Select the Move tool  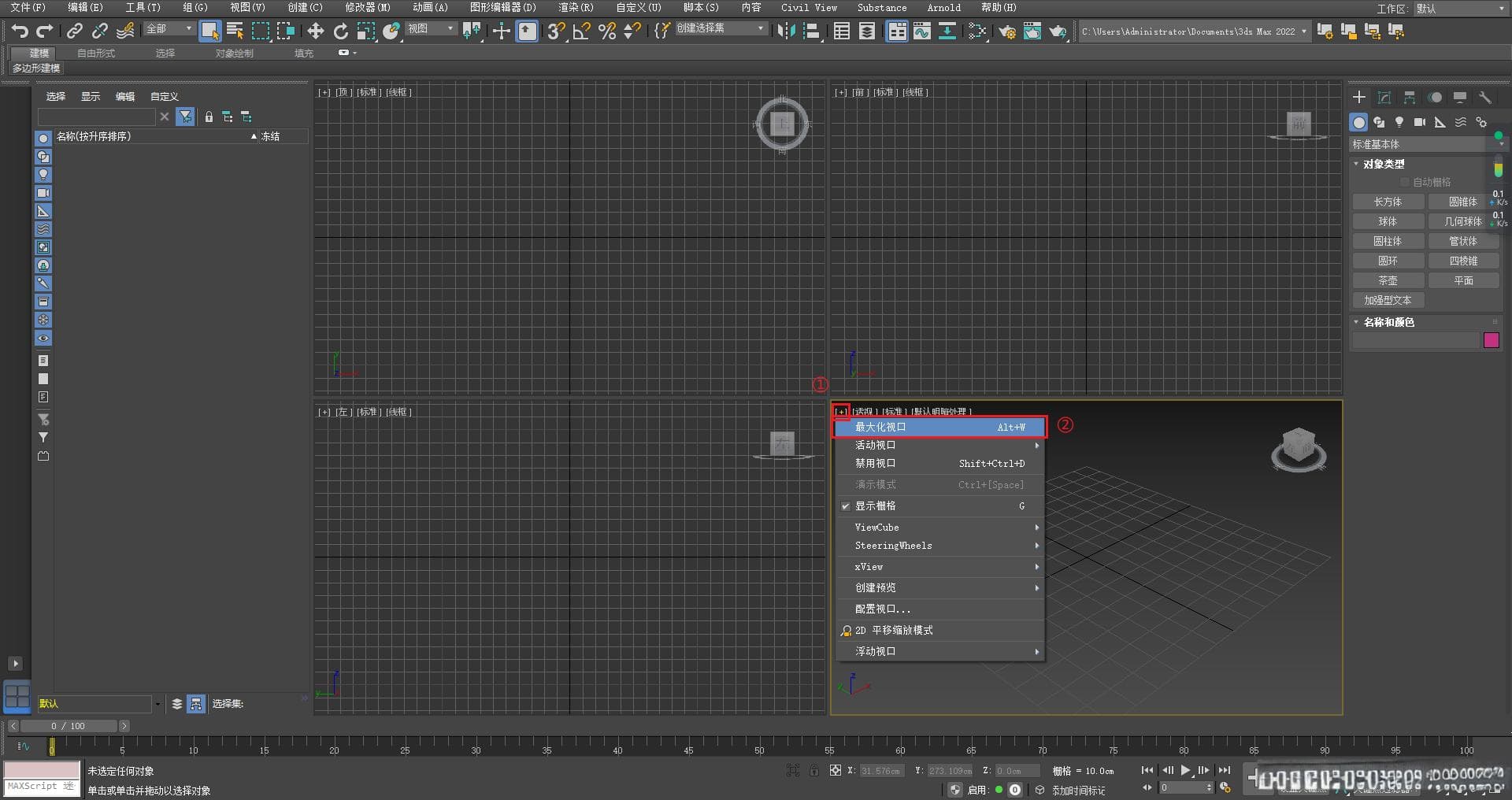[x=316, y=31]
